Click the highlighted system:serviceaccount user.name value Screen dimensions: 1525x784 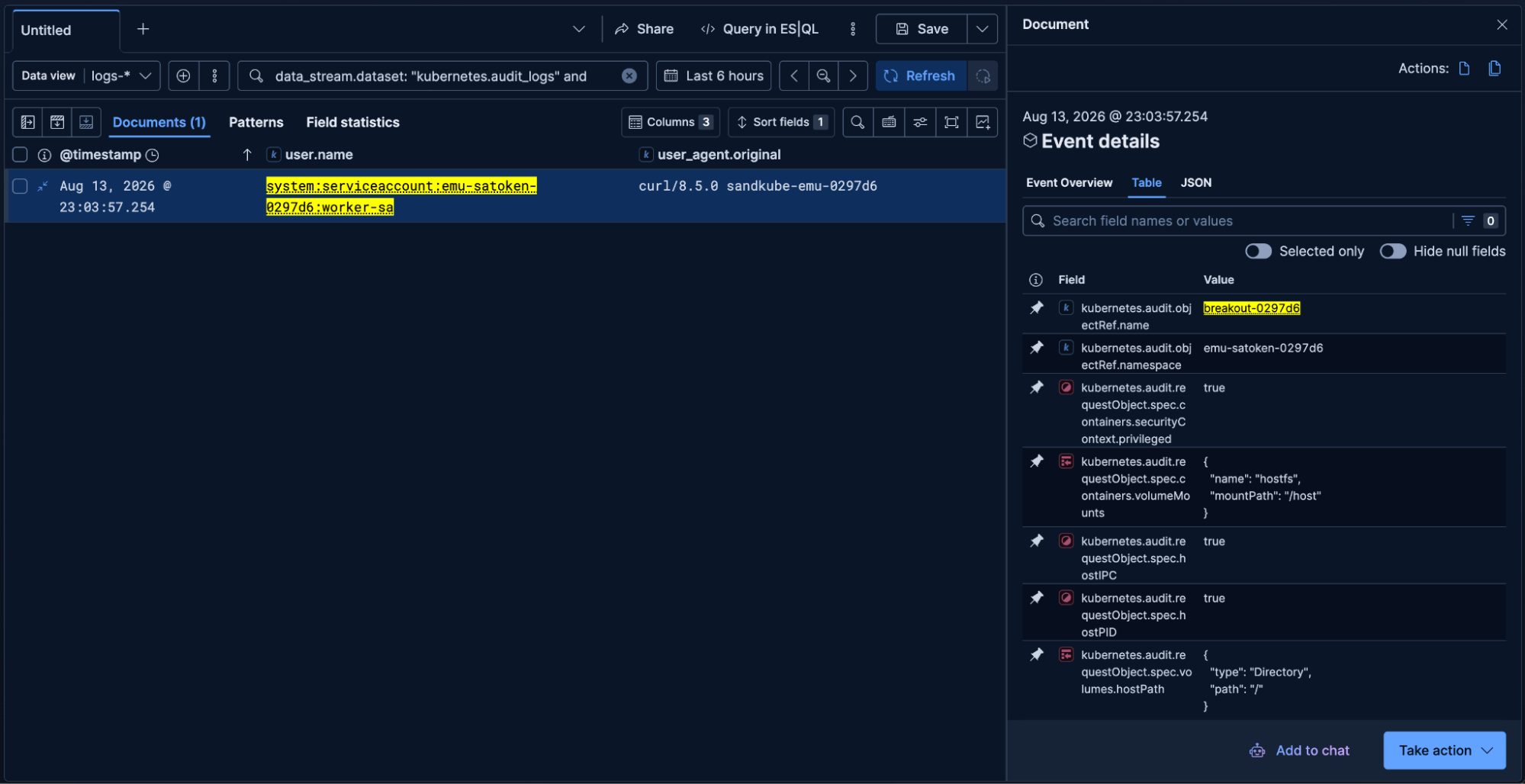[401, 197]
